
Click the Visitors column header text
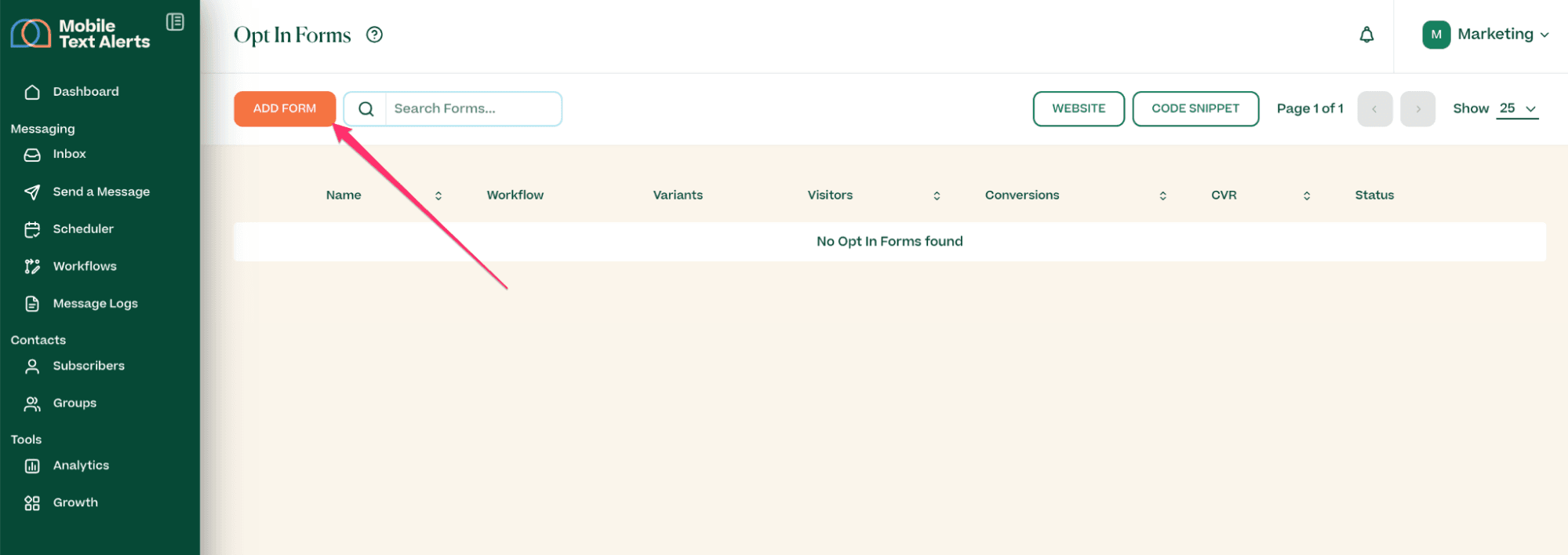pos(830,195)
